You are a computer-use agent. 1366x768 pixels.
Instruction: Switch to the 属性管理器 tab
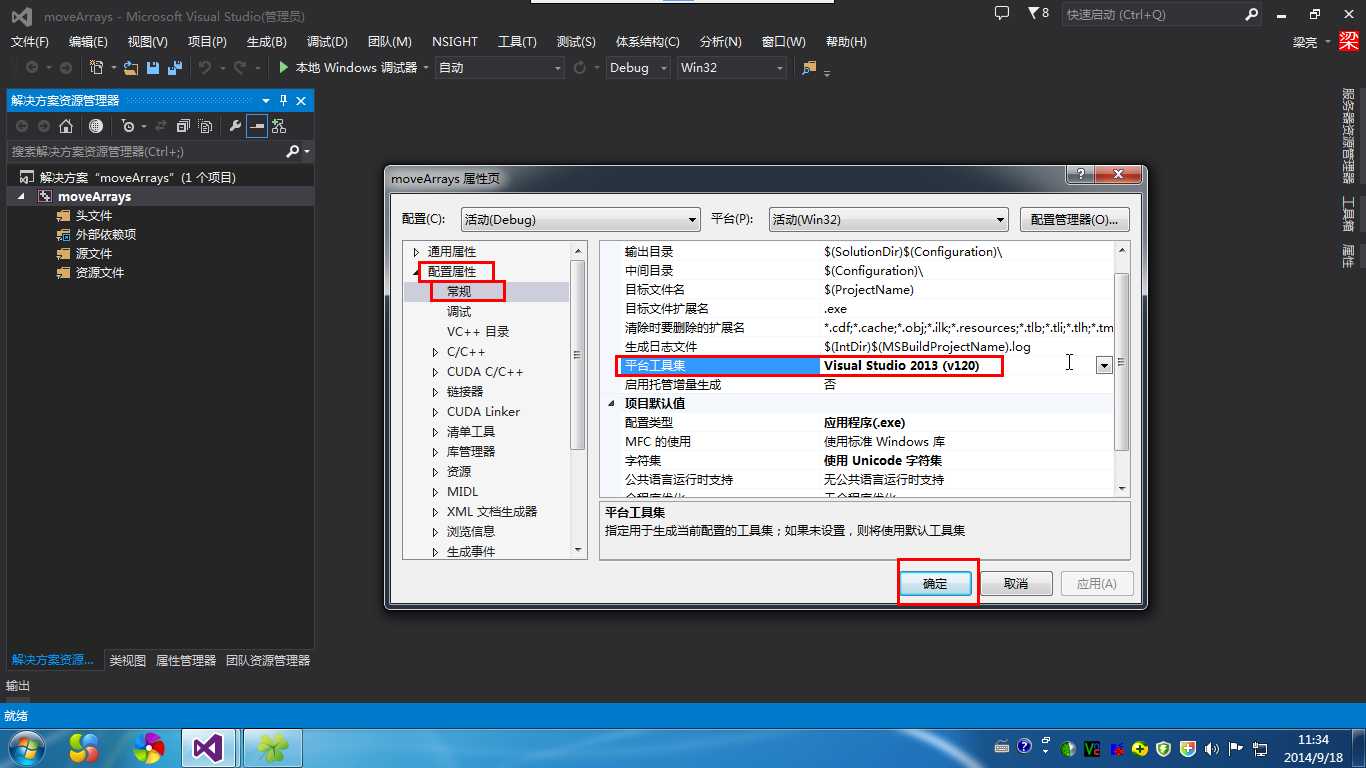point(186,660)
